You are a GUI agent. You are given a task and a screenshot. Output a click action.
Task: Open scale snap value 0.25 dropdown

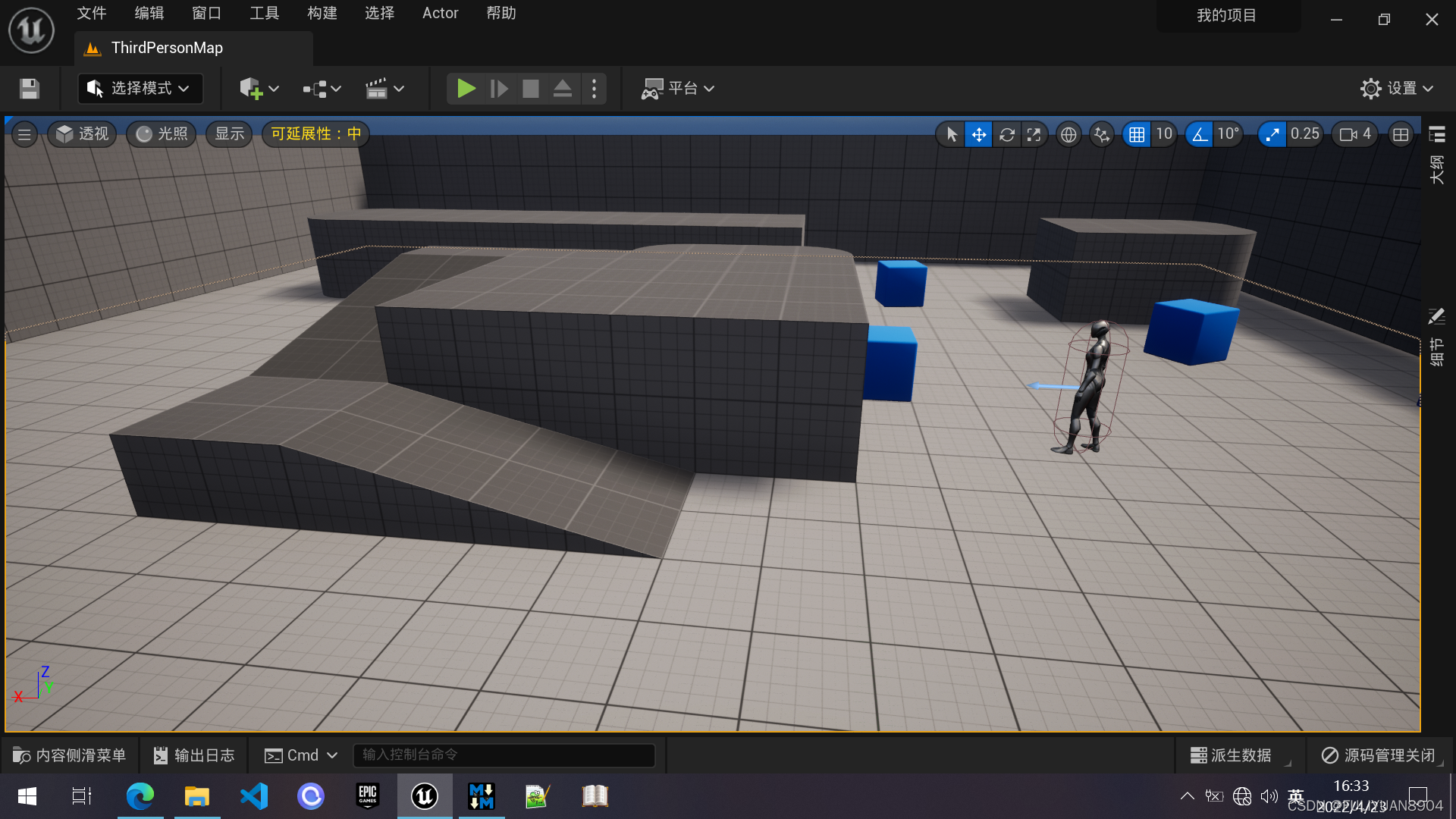[1305, 134]
